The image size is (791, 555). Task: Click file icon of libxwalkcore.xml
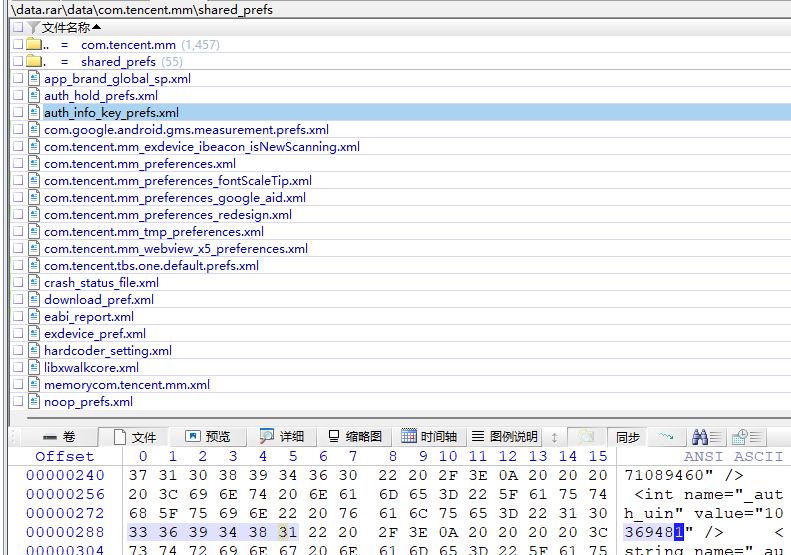pos(33,368)
